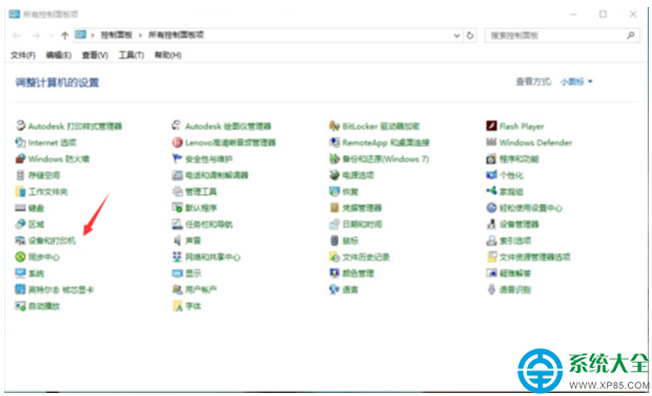Open RemoteApp 和桌面连接 link

click(386, 143)
